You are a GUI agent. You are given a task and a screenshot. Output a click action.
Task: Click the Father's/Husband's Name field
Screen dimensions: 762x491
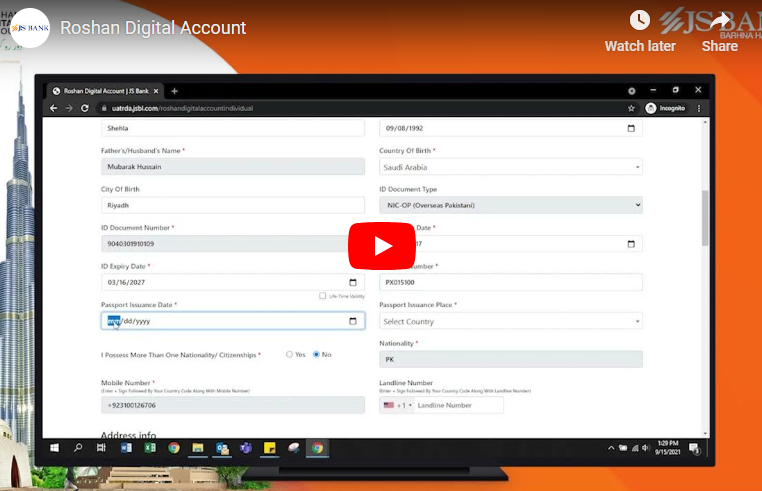pyautogui.click(x=233, y=167)
